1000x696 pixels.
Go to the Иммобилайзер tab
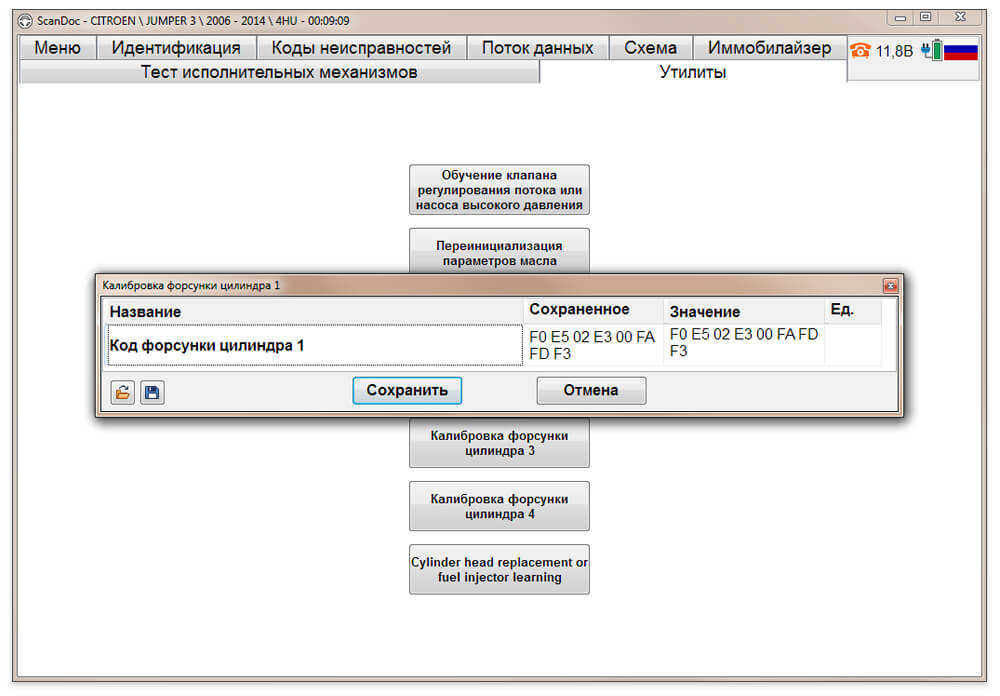[769, 48]
